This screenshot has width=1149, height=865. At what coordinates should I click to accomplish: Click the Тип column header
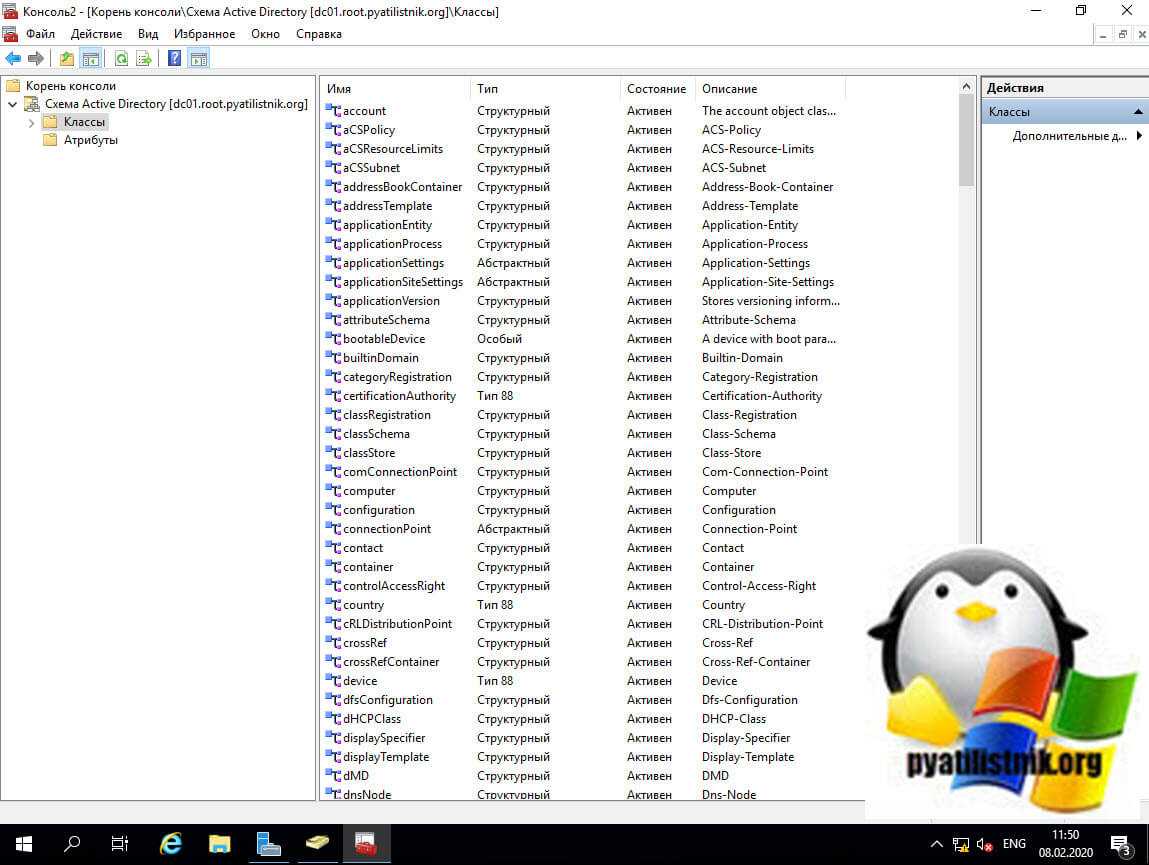click(x=545, y=89)
